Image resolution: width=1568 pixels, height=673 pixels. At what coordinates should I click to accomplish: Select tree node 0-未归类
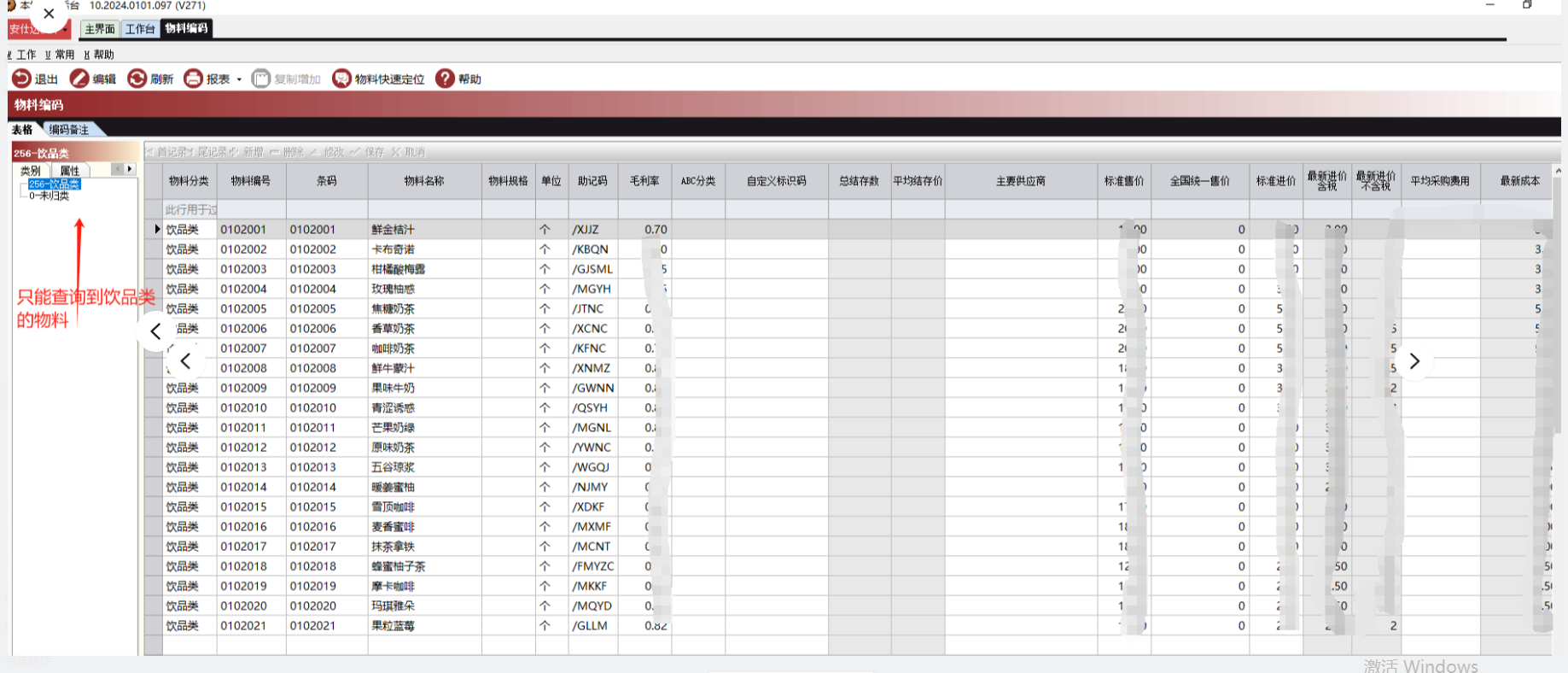tap(49, 196)
